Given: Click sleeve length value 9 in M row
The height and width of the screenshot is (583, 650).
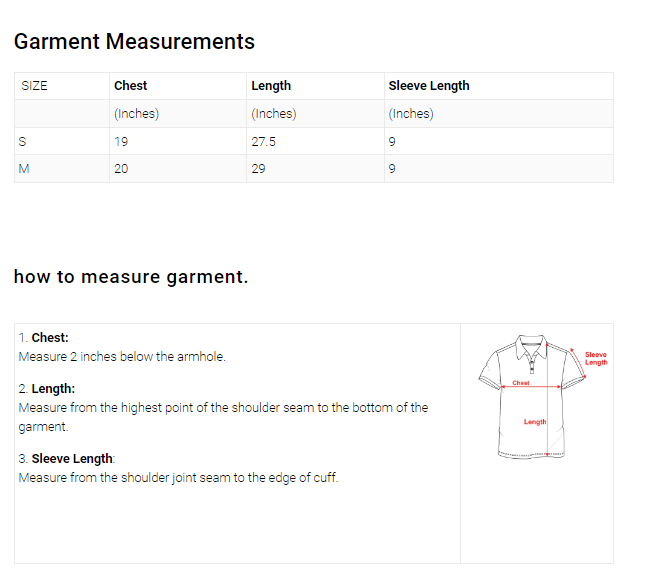Looking at the screenshot, I should click(x=391, y=169).
